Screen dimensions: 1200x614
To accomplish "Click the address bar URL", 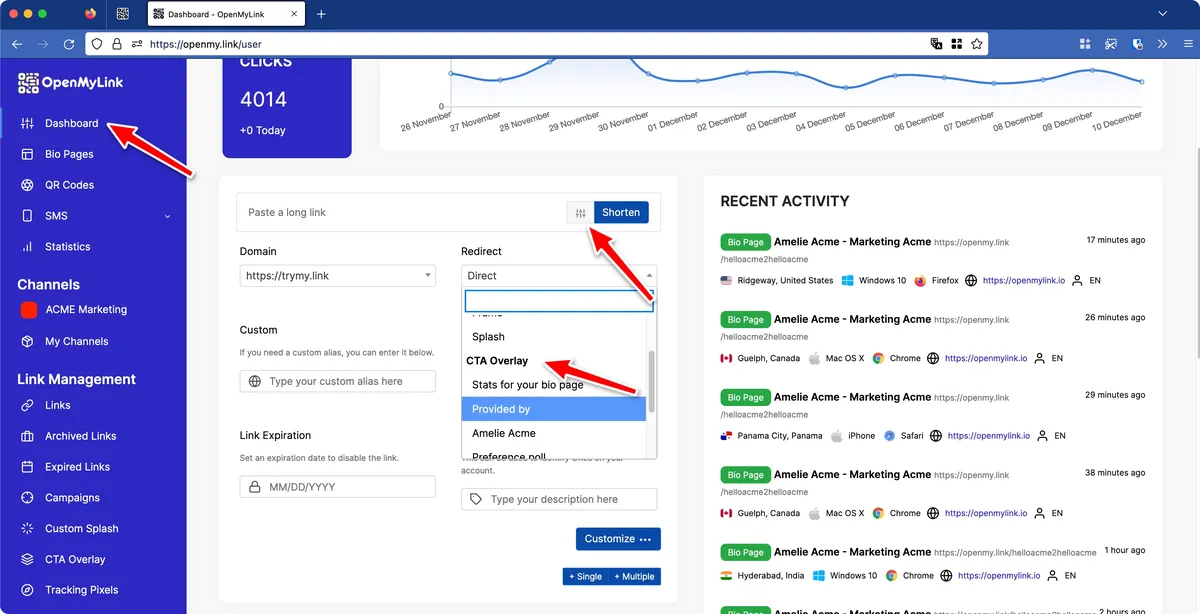I will pyautogui.click(x=205, y=44).
